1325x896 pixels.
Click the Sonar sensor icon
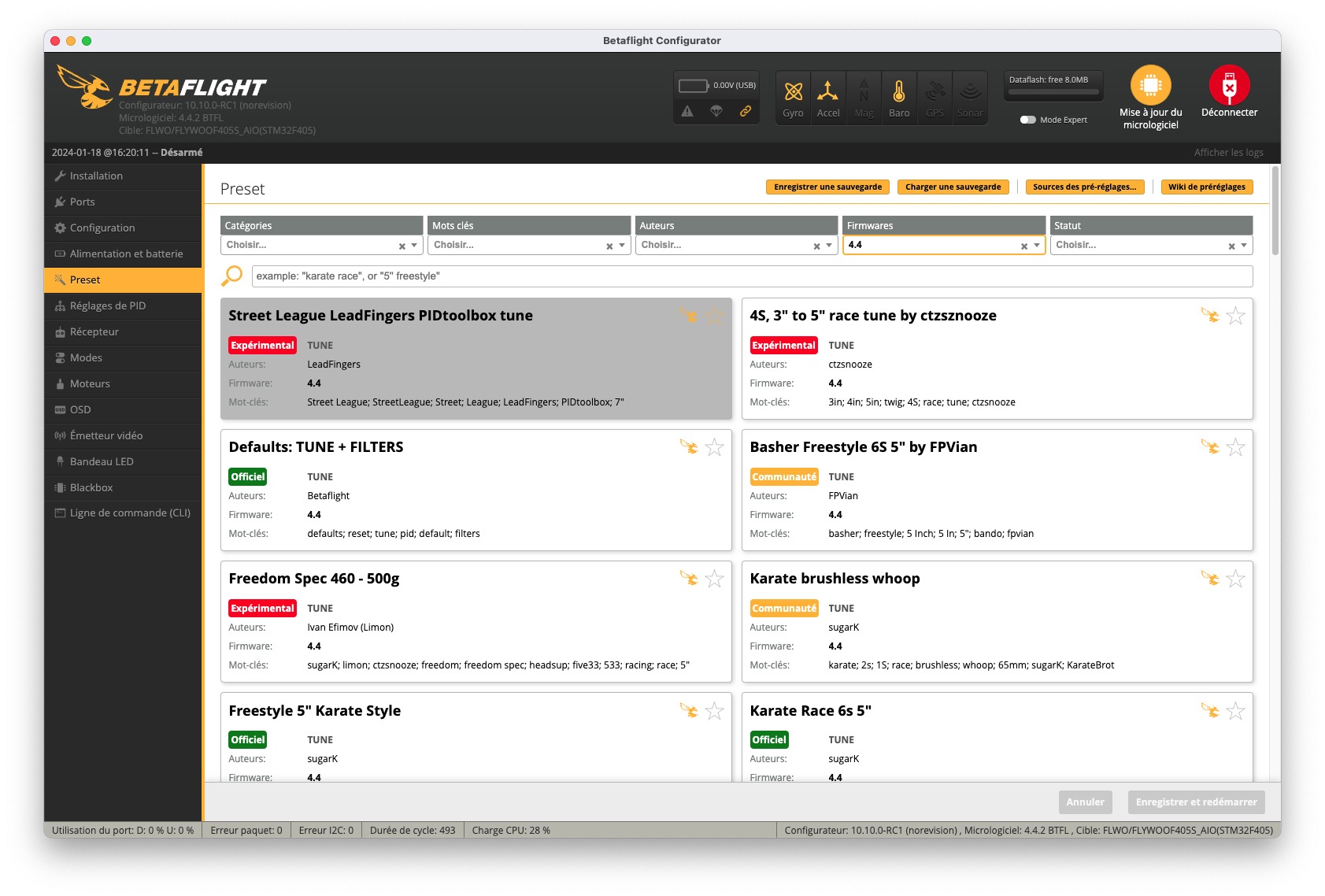(x=970, y=92)
